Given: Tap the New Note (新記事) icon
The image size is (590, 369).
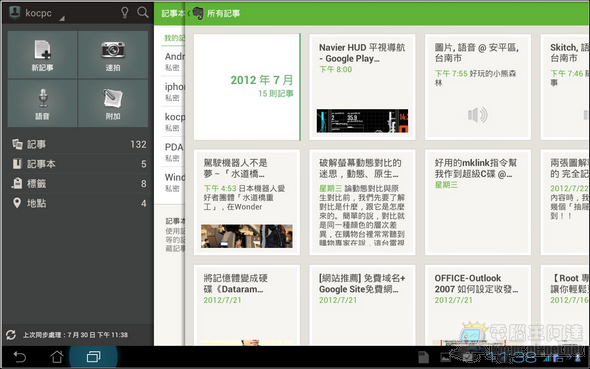Looking at the screenshot, I should (43, 55).
